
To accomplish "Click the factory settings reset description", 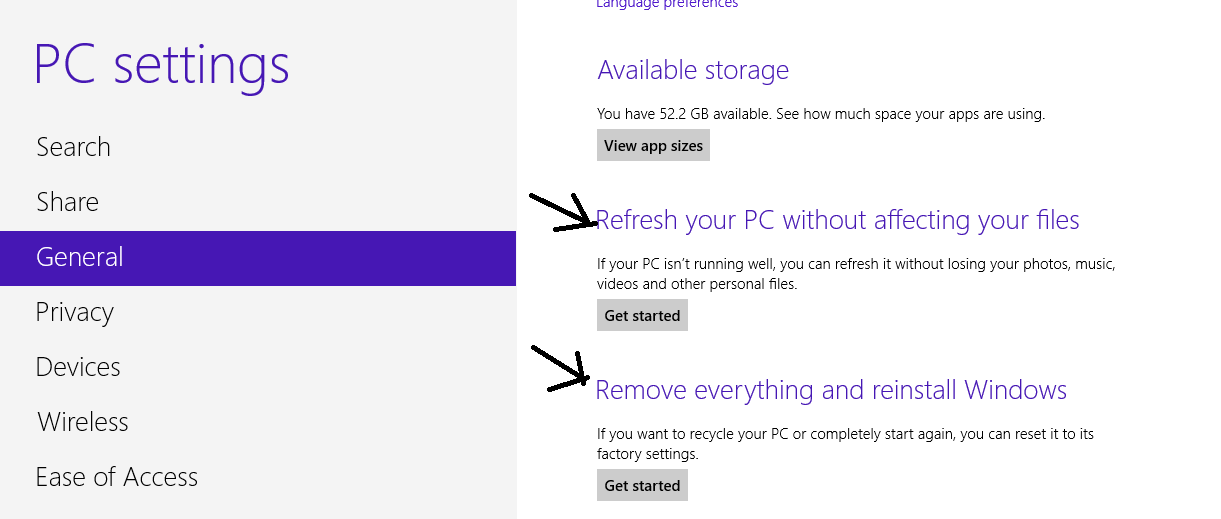I will (x=845, y=444).
